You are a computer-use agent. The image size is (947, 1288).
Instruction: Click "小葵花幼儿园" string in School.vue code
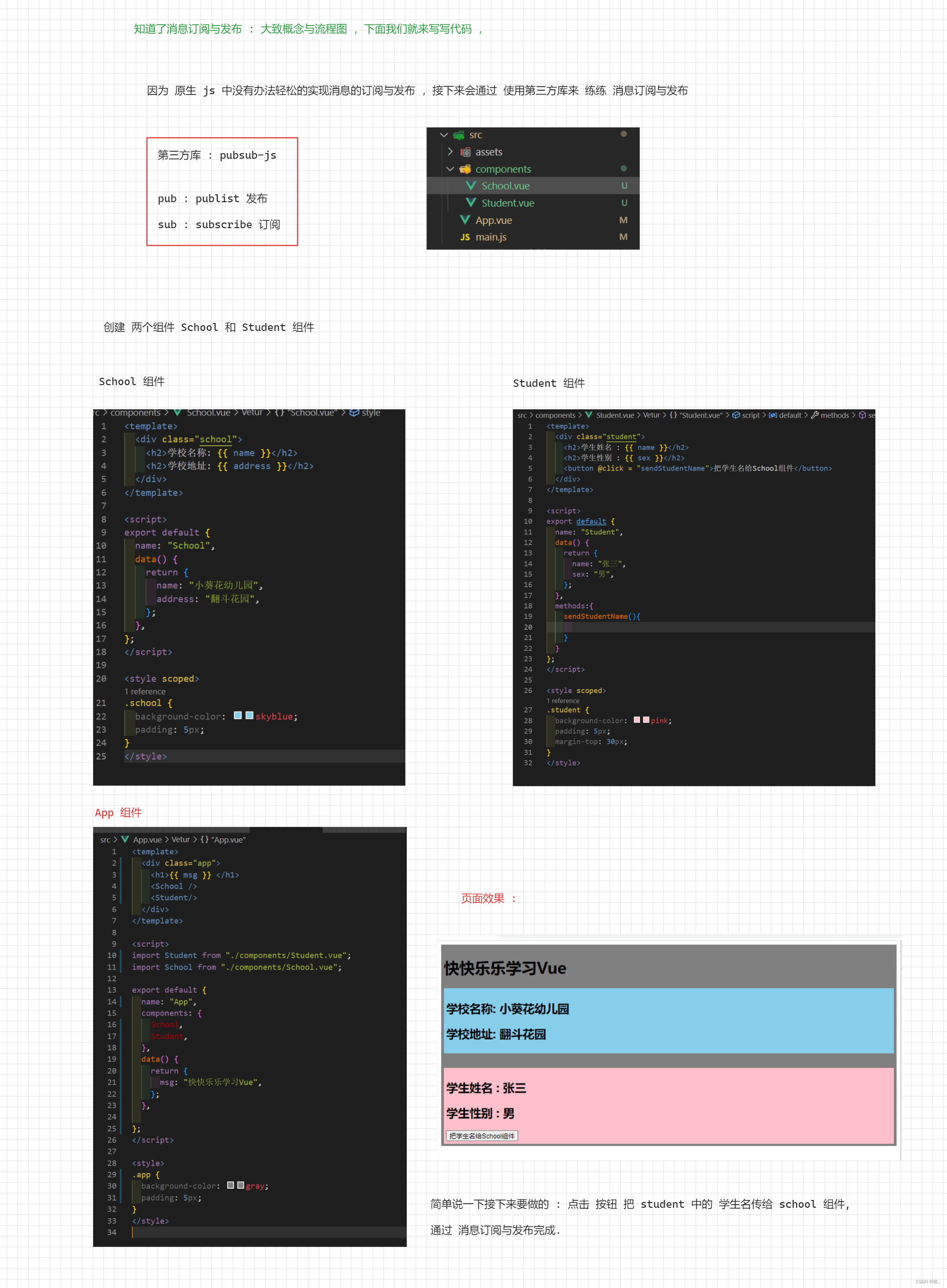point(224,586)
